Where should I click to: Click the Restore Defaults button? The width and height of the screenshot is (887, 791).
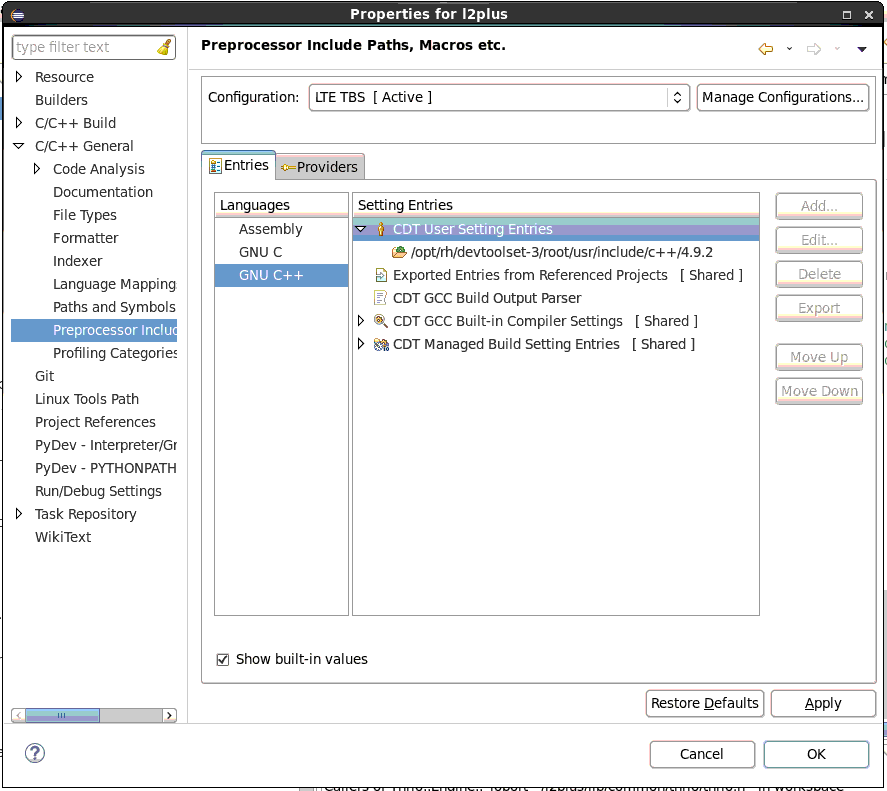point(705,703)
